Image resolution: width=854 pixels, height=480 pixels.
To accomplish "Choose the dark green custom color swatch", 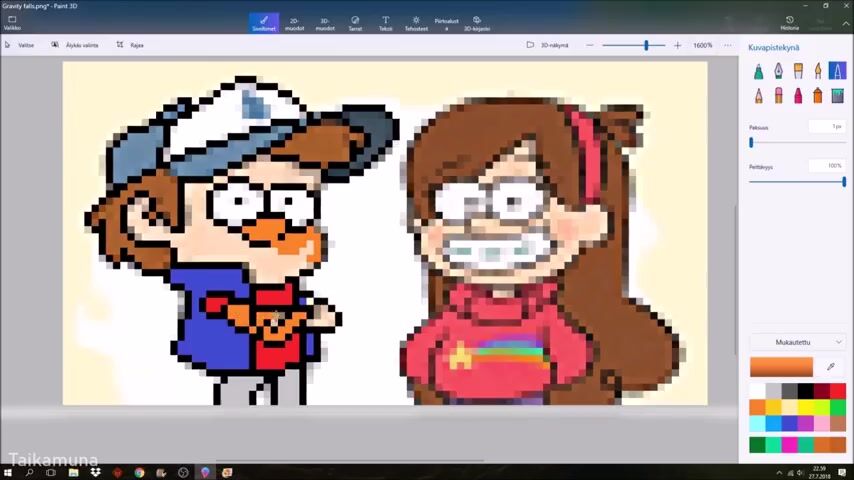I will tap(758, 445).
